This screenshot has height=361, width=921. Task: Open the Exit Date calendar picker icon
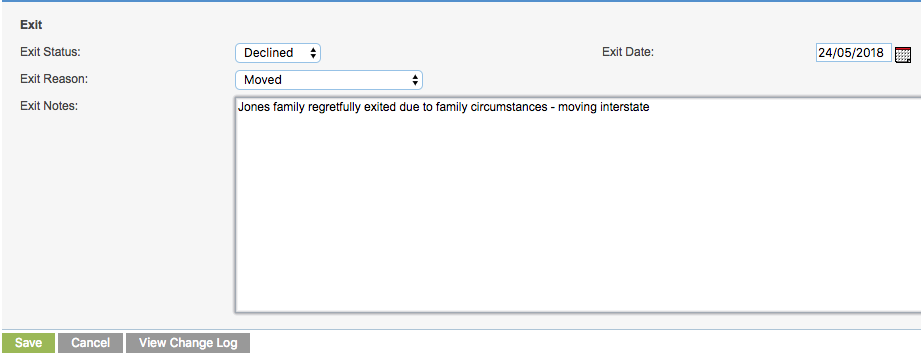903,54
